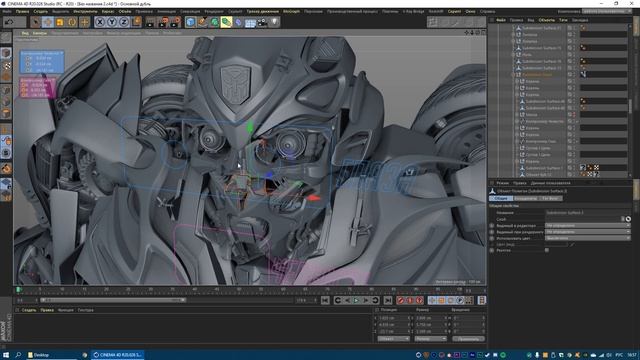Viewport: 640px width, 360px height.
Task: Click the Spline Pen tool icon
Action: coord(202,22)
